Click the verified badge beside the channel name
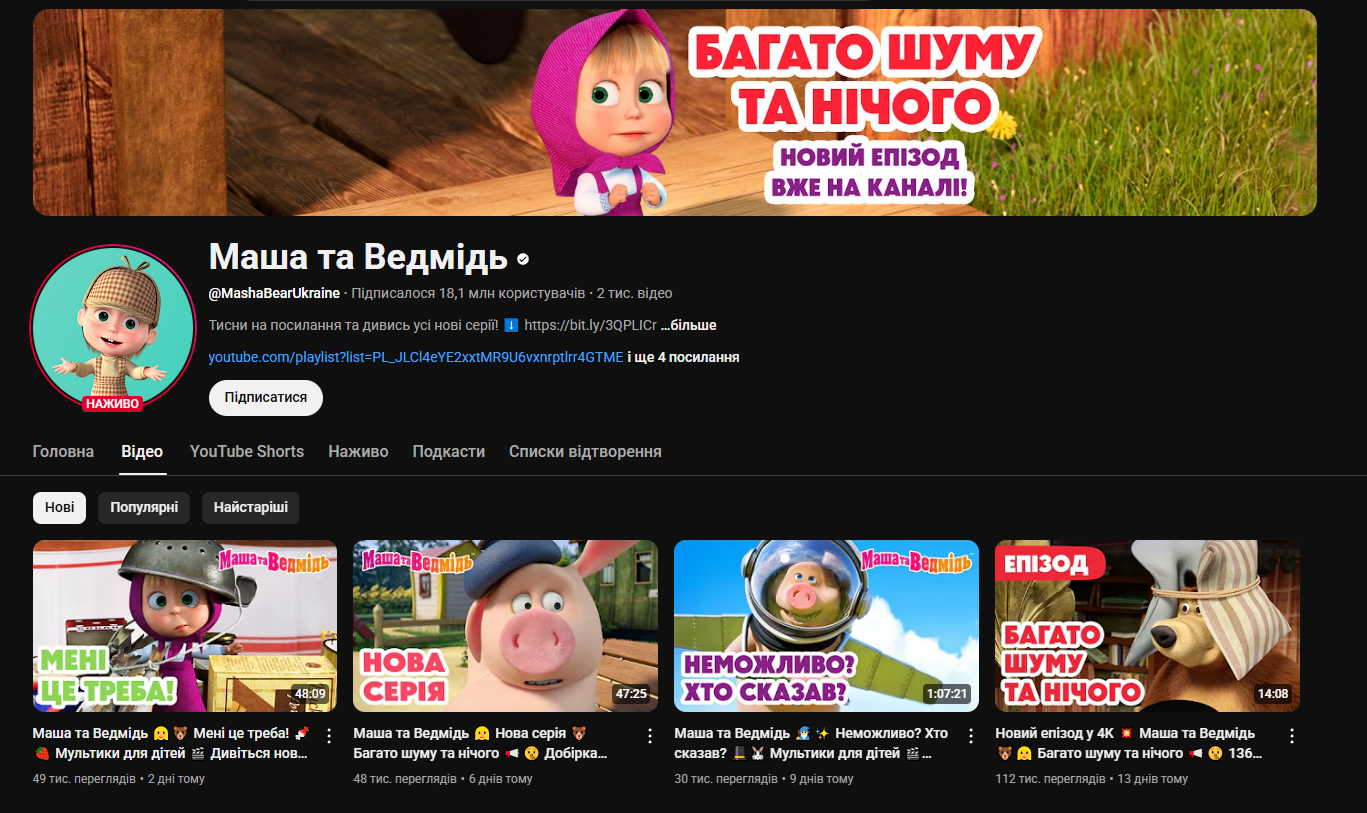 click(523, 259)
